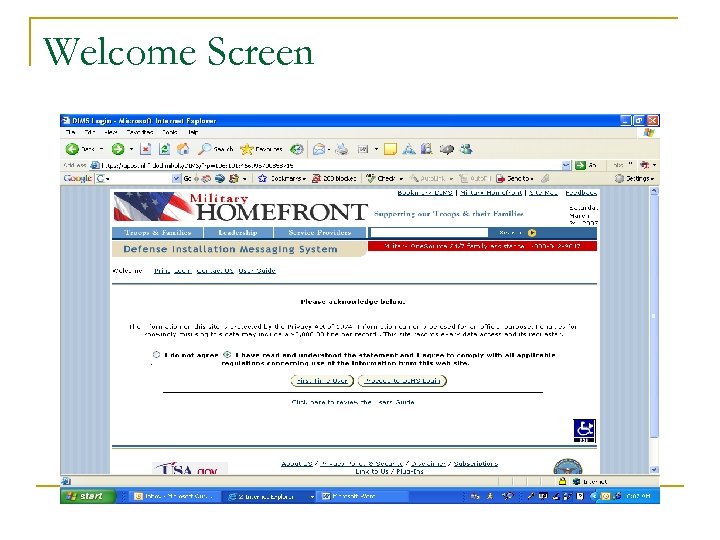The height and width of the screenshot is (540, 720).
Task: Switch to Inbox Outlook taskbar item
Action: tap(176, 496)
